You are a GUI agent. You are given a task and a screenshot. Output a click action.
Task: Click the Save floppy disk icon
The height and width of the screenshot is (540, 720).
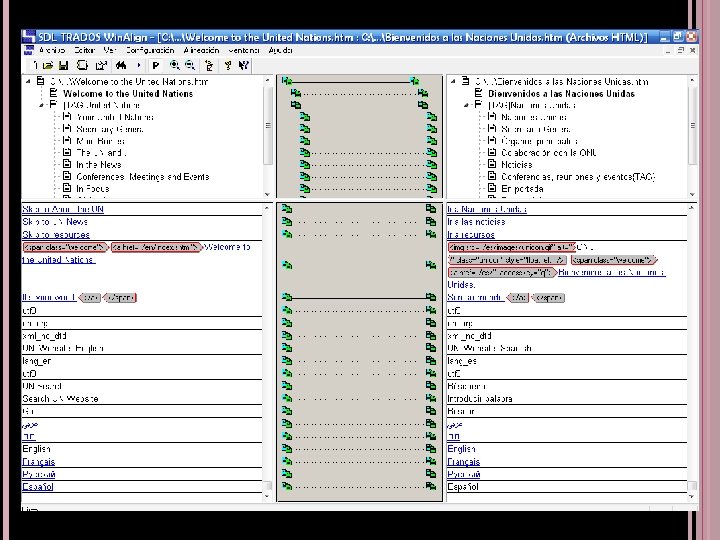coord(64,65)
